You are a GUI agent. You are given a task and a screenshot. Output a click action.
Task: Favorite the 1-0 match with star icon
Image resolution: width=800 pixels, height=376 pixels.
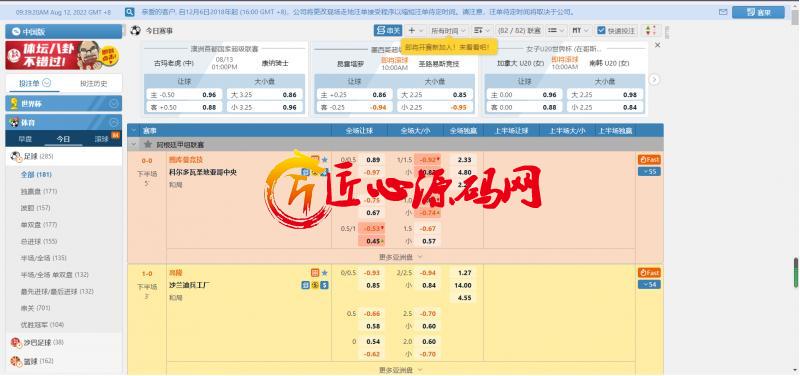pyautogui.click(x=324, y=273)
